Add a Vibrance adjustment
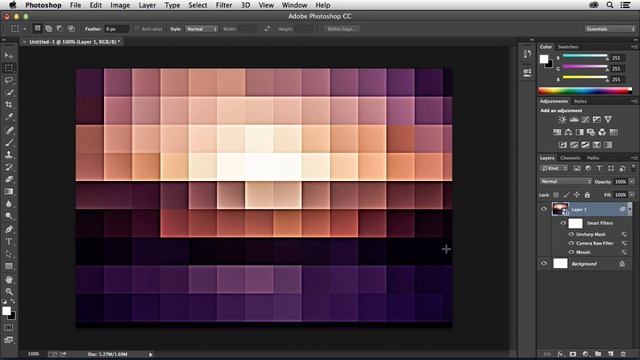Viewport: 640px width, 360px height. [608, 120]
